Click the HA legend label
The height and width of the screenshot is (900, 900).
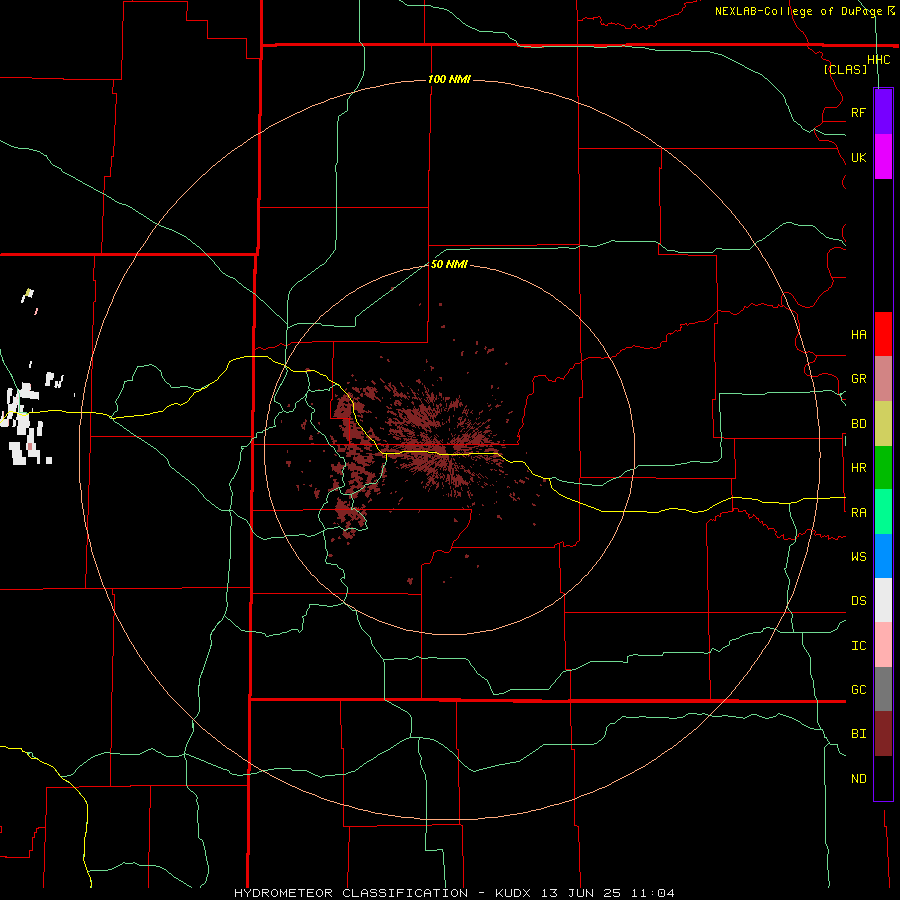click(x=858, y=335)
